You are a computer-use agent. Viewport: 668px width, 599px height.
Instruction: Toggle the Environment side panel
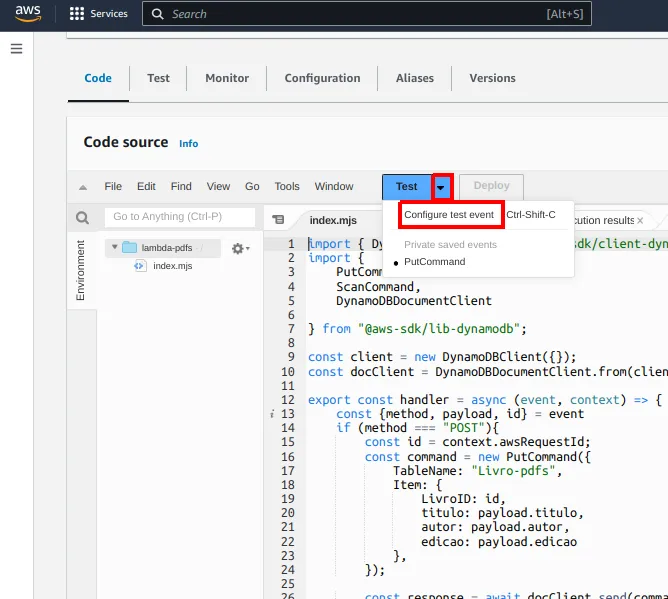[80, 270]
